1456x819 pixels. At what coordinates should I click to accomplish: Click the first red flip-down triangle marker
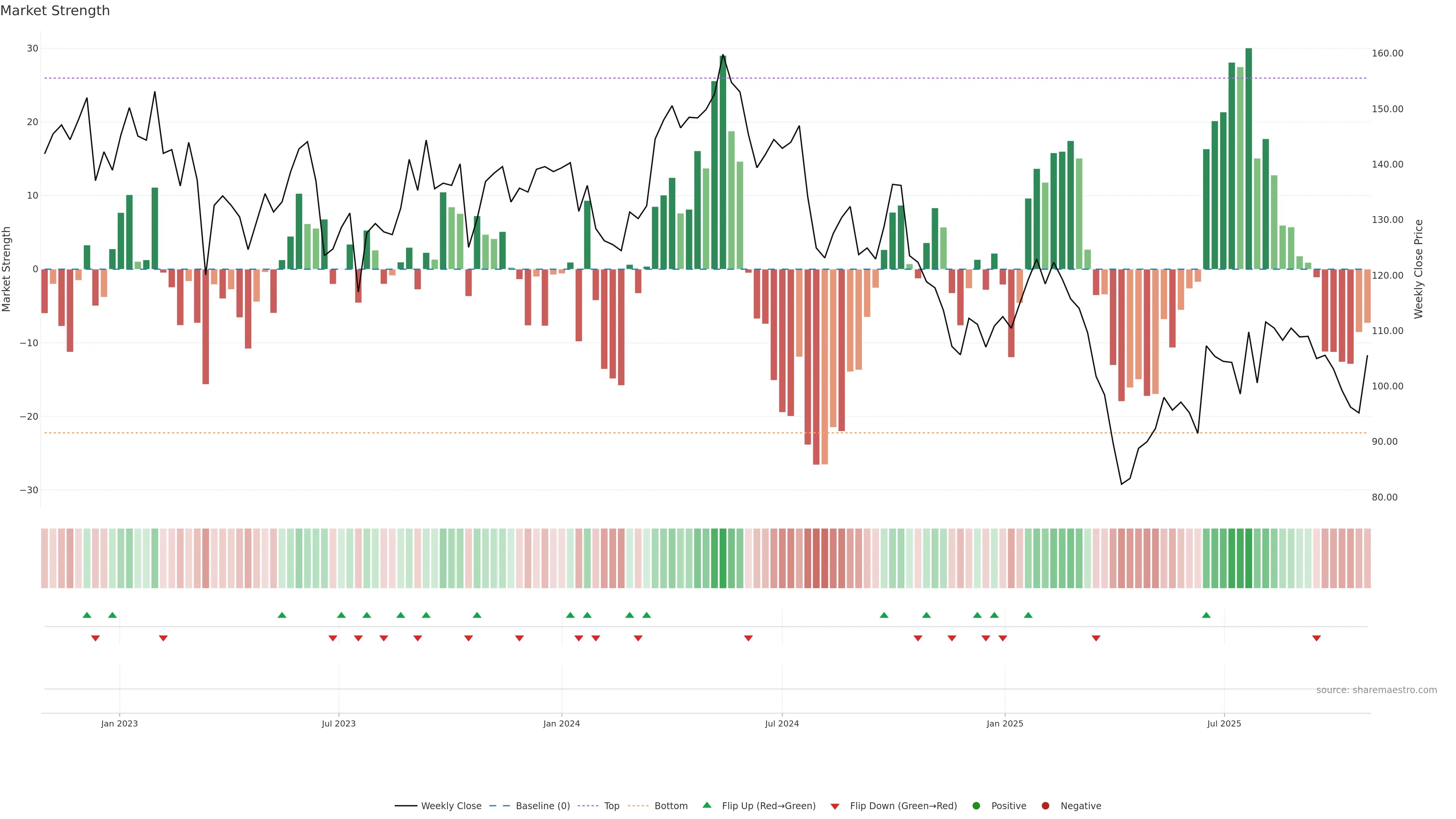tap(95, 638)
